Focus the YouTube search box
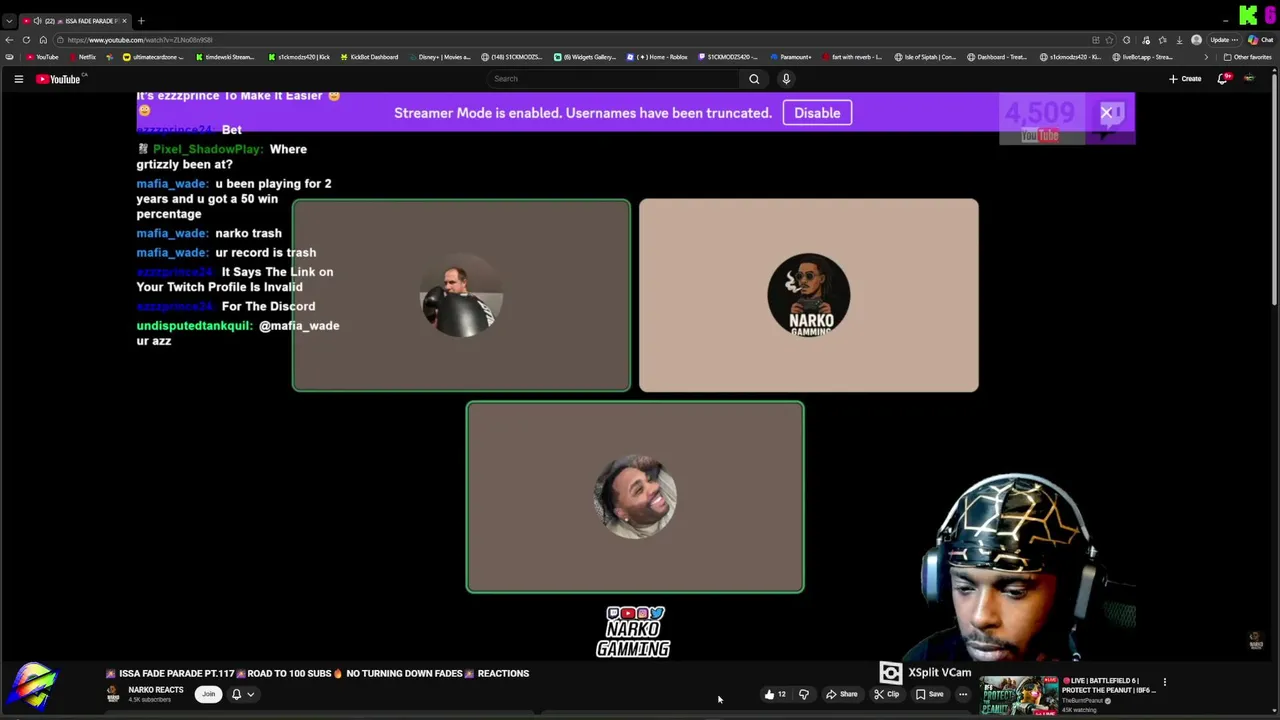Image resolution: width=1280 pixels, height=720 pixels. click(613, 79)
